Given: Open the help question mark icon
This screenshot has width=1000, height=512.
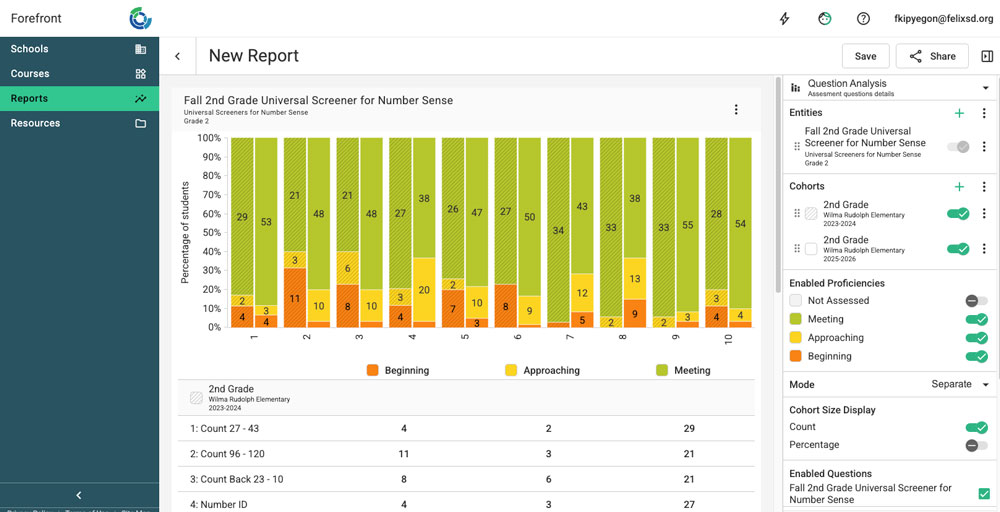Looking at the screenshot, I should (863, 18).
